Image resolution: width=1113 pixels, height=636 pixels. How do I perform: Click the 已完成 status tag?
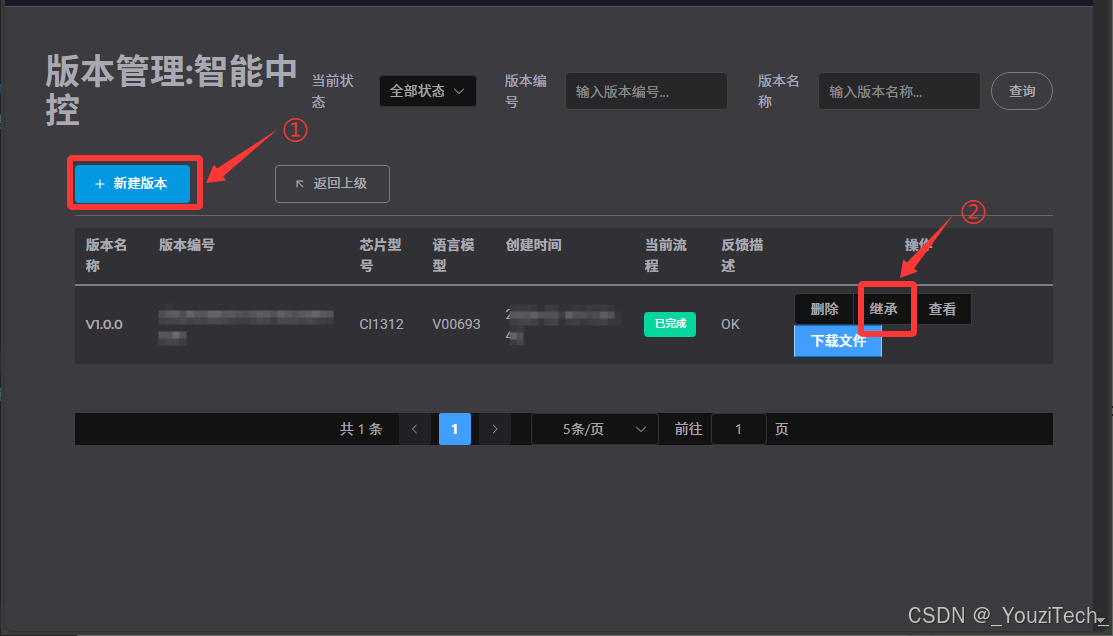[x=670, y=324]
